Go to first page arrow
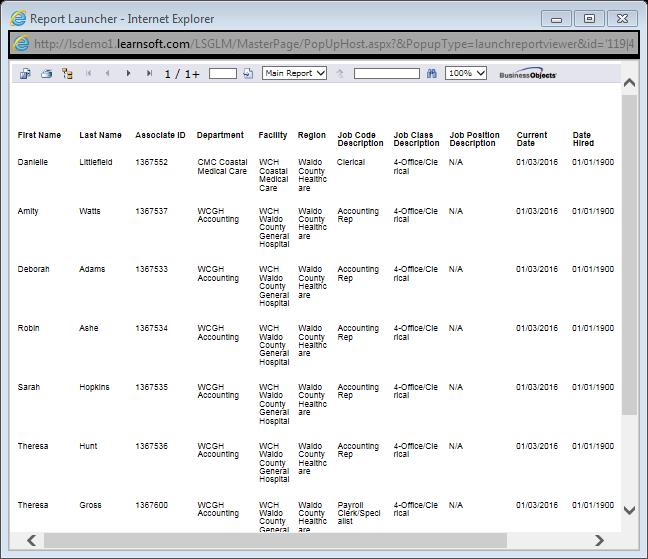The image size is (648, 559). tap(89, 74)
